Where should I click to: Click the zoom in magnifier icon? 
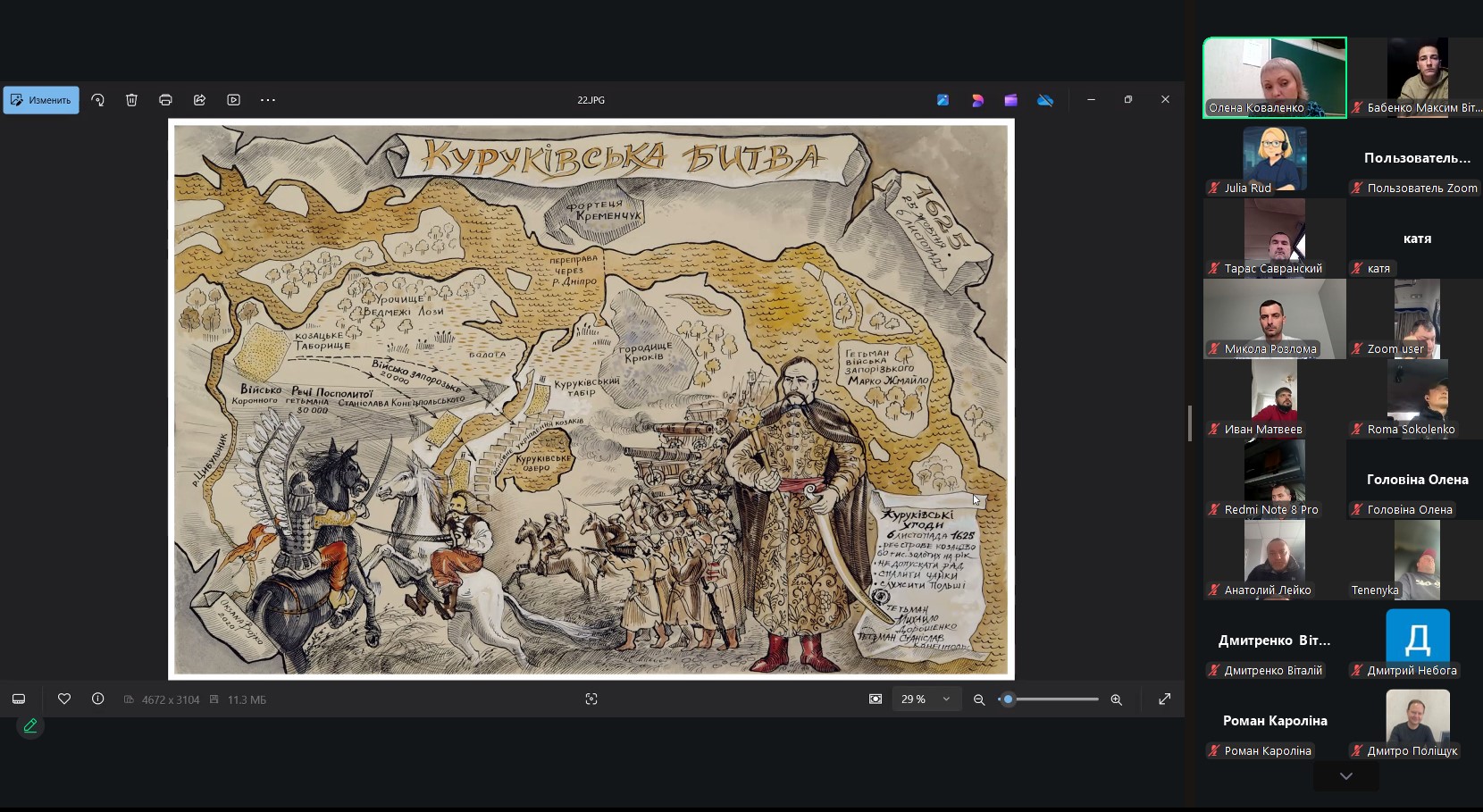coord(1116,699)
